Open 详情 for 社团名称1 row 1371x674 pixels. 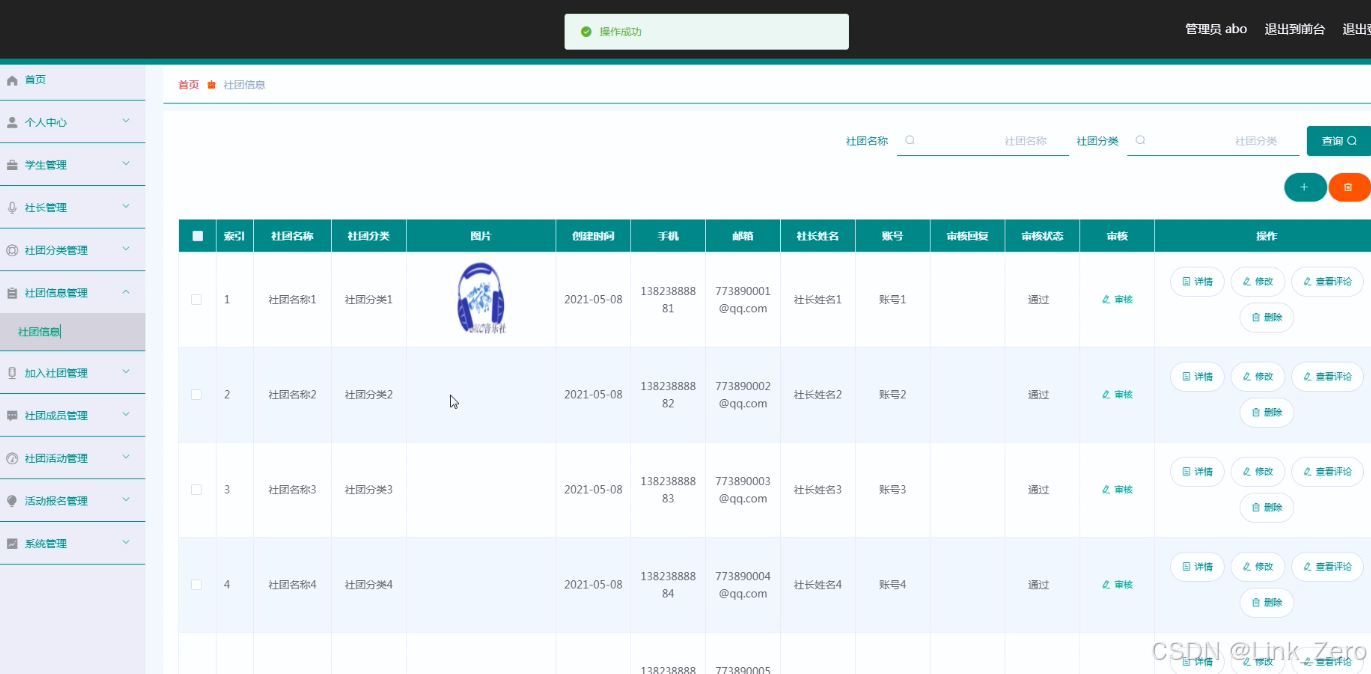1197,282
